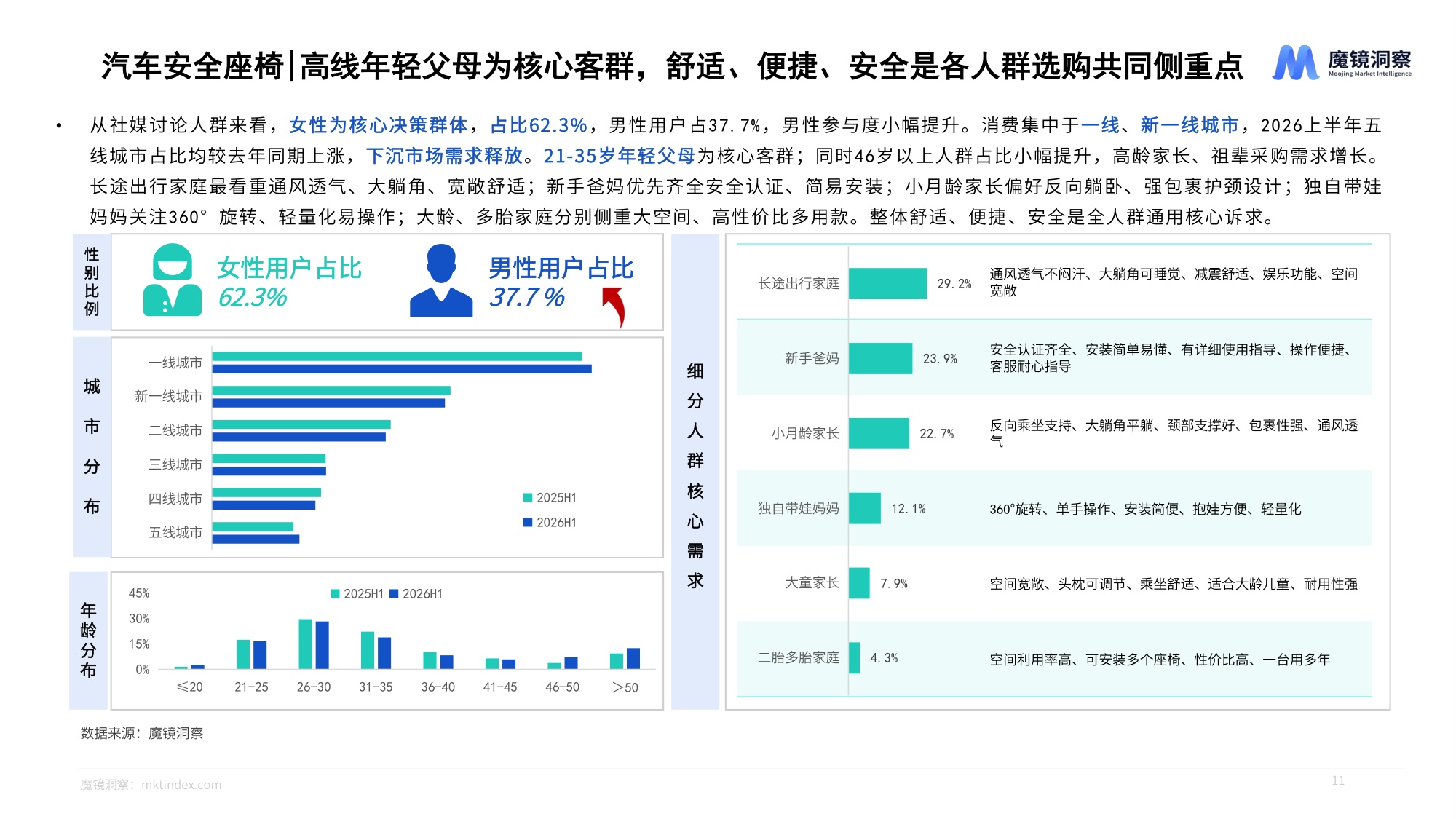The image size is (1456, 819).
Task: Click the 7.9% bar value
Action: 894,584
